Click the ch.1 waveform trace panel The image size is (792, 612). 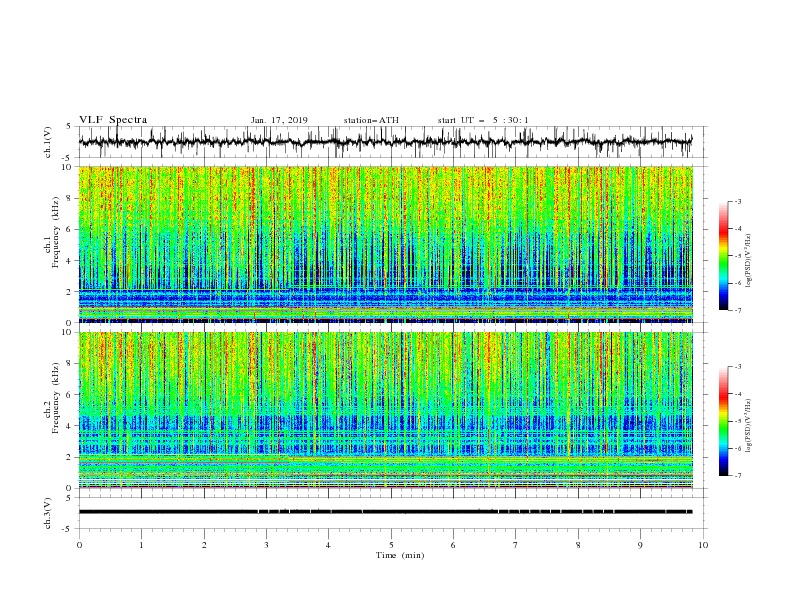(x=392, y=142)
